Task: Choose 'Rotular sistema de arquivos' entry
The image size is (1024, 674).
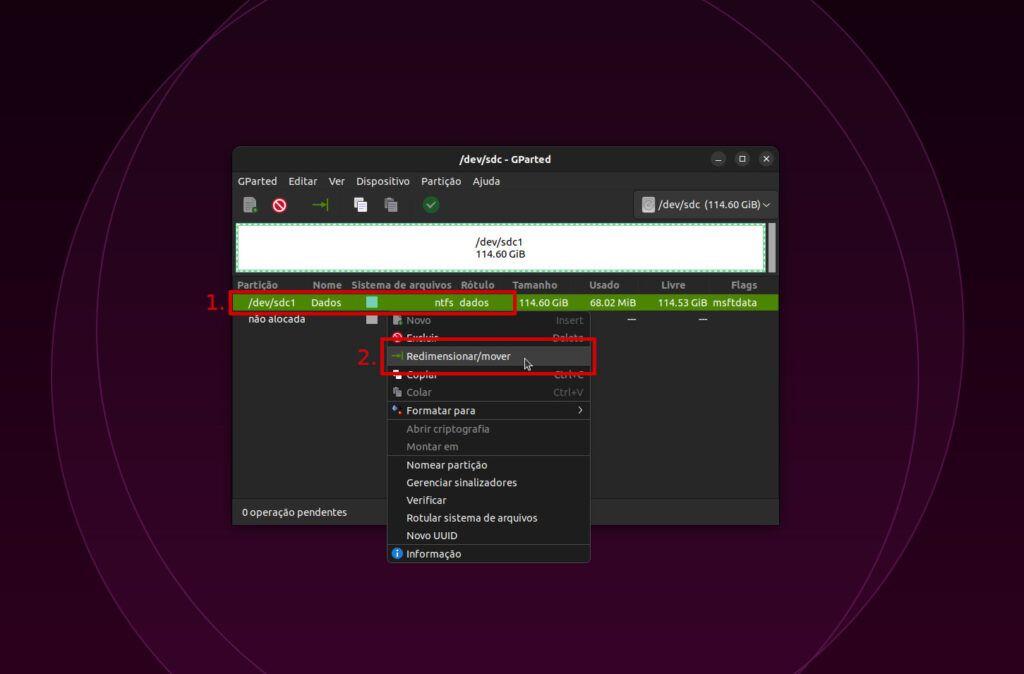Action: pyautogui.click(x=488, y=518)
